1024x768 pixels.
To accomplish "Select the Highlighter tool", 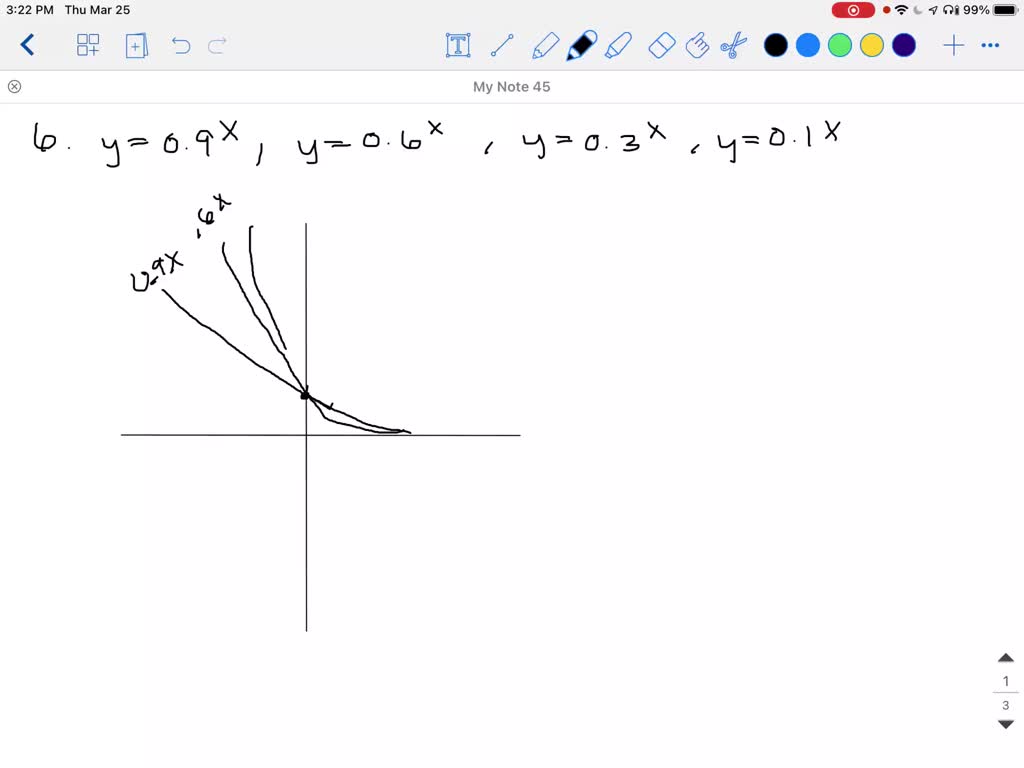I will [x=620, y=45].
